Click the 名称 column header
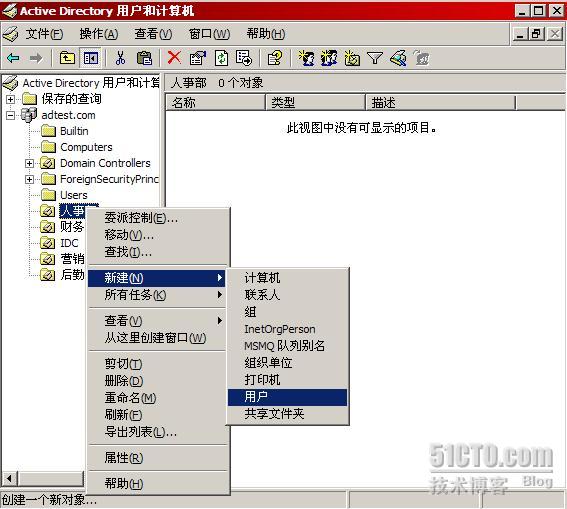Viewport: 567px width, 509px height. pos(216,103)
